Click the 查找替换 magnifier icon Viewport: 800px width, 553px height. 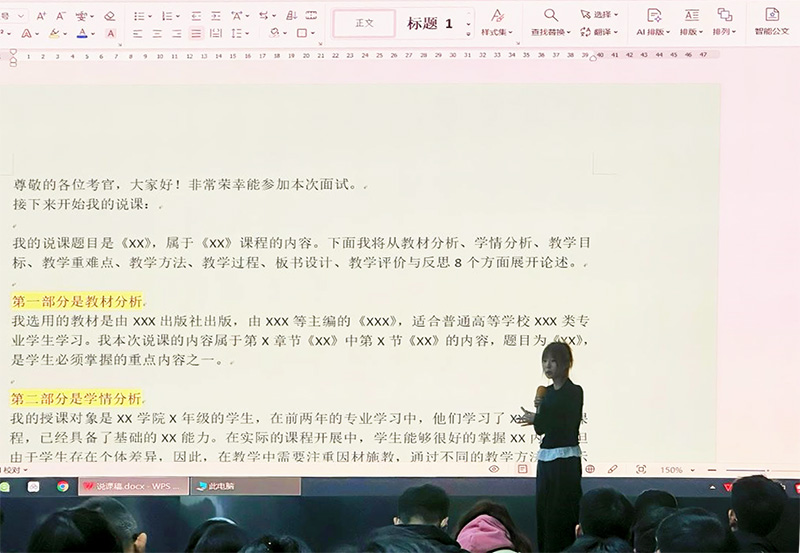pos(551,15)
